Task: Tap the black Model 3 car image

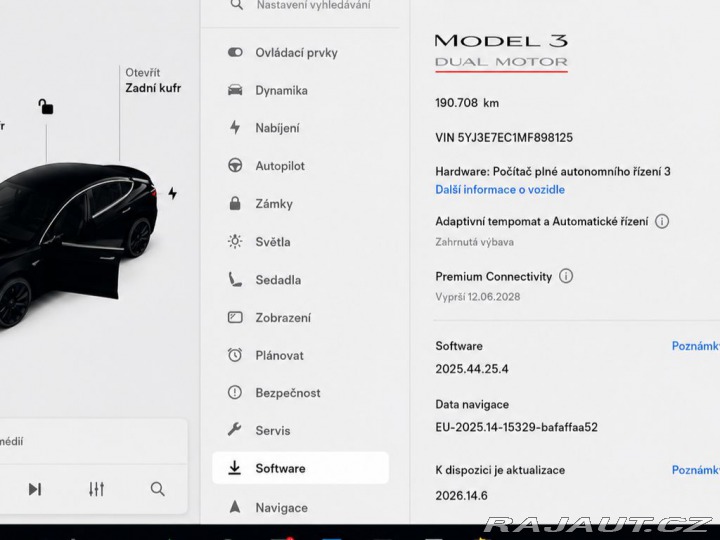Action: [x=76, y=243]
